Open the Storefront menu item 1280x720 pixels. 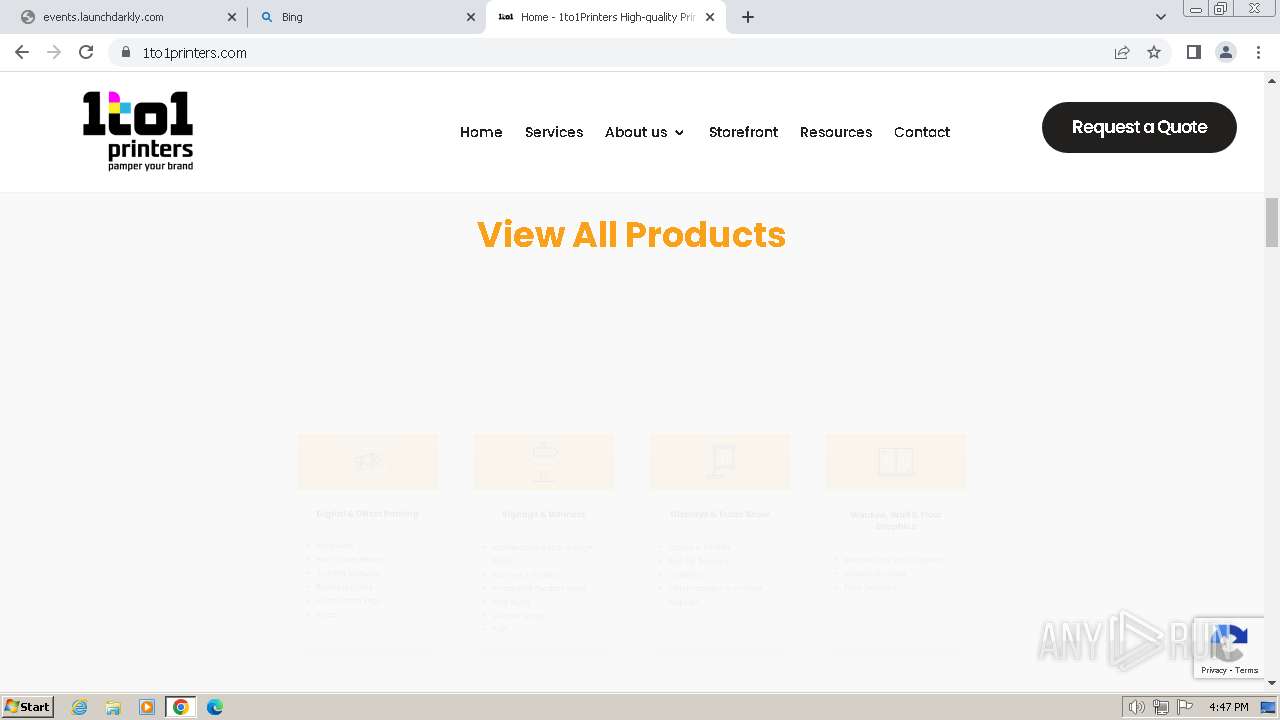[x=743, y=132]
